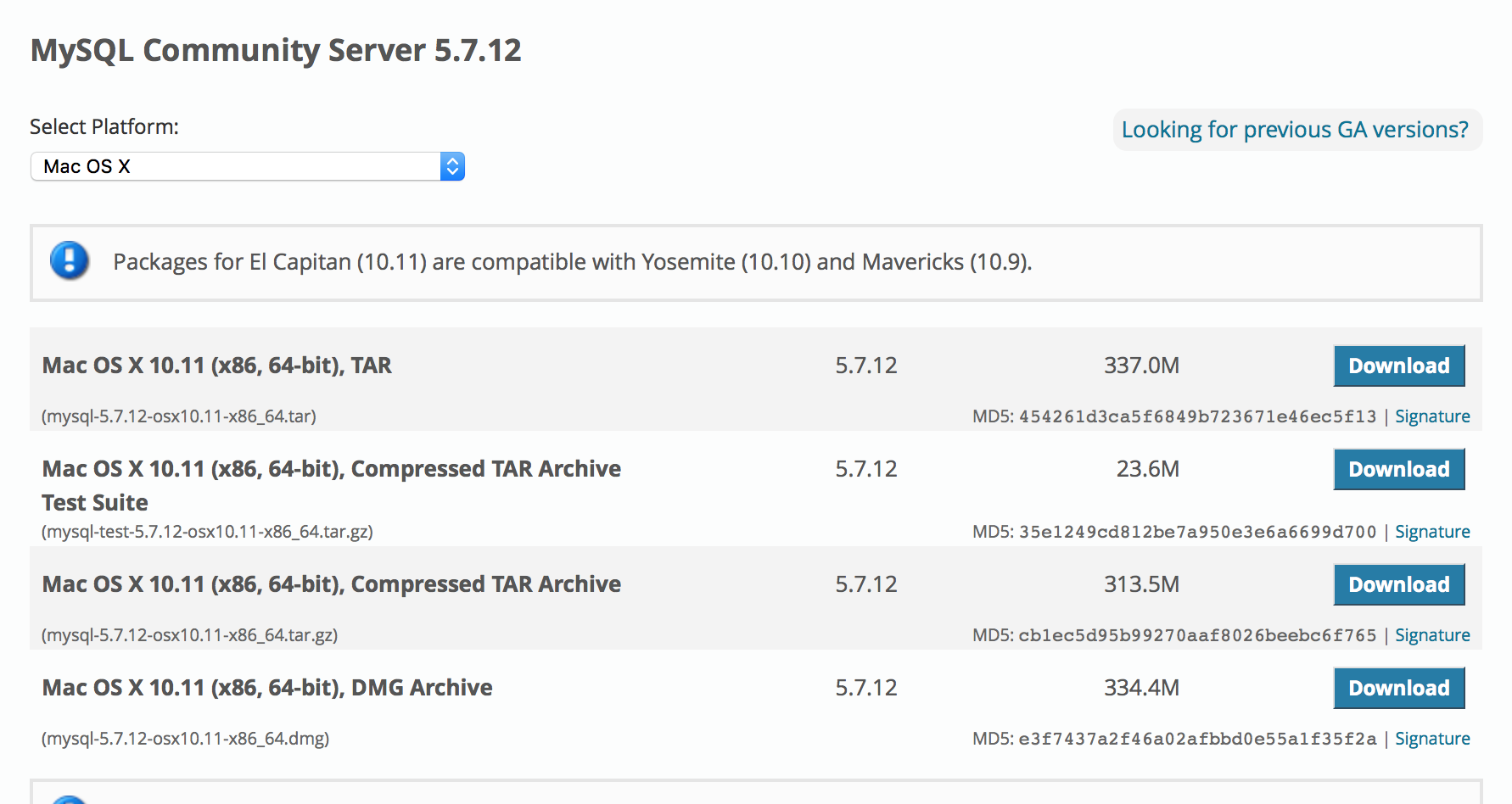Click the size value '337.0M'

click(1141, 366)
